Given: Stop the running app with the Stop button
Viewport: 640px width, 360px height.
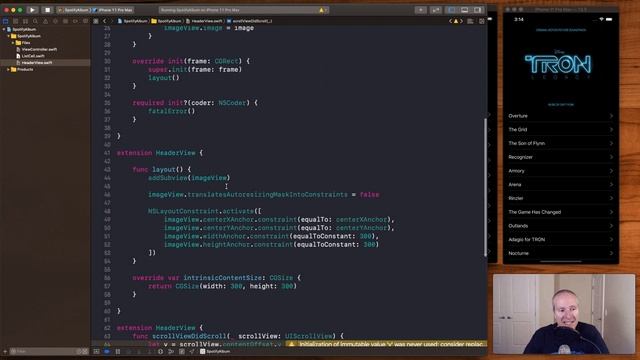Looking at the screenshot, I should (x=47, y=10).
